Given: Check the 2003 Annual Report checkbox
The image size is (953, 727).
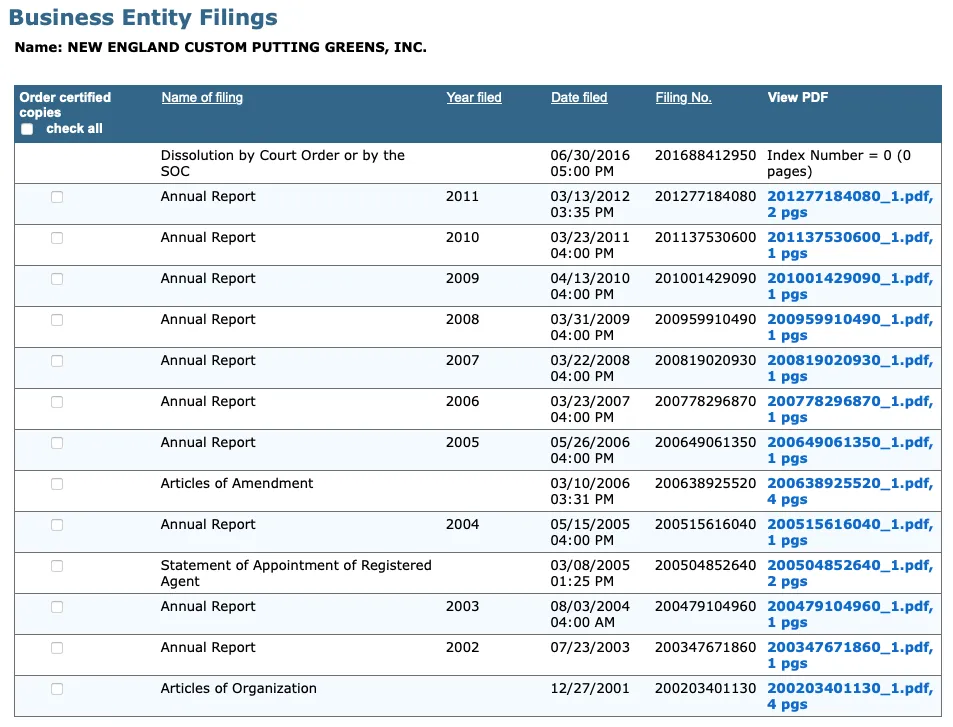Looking at the screenshot, I should [57, 607].
